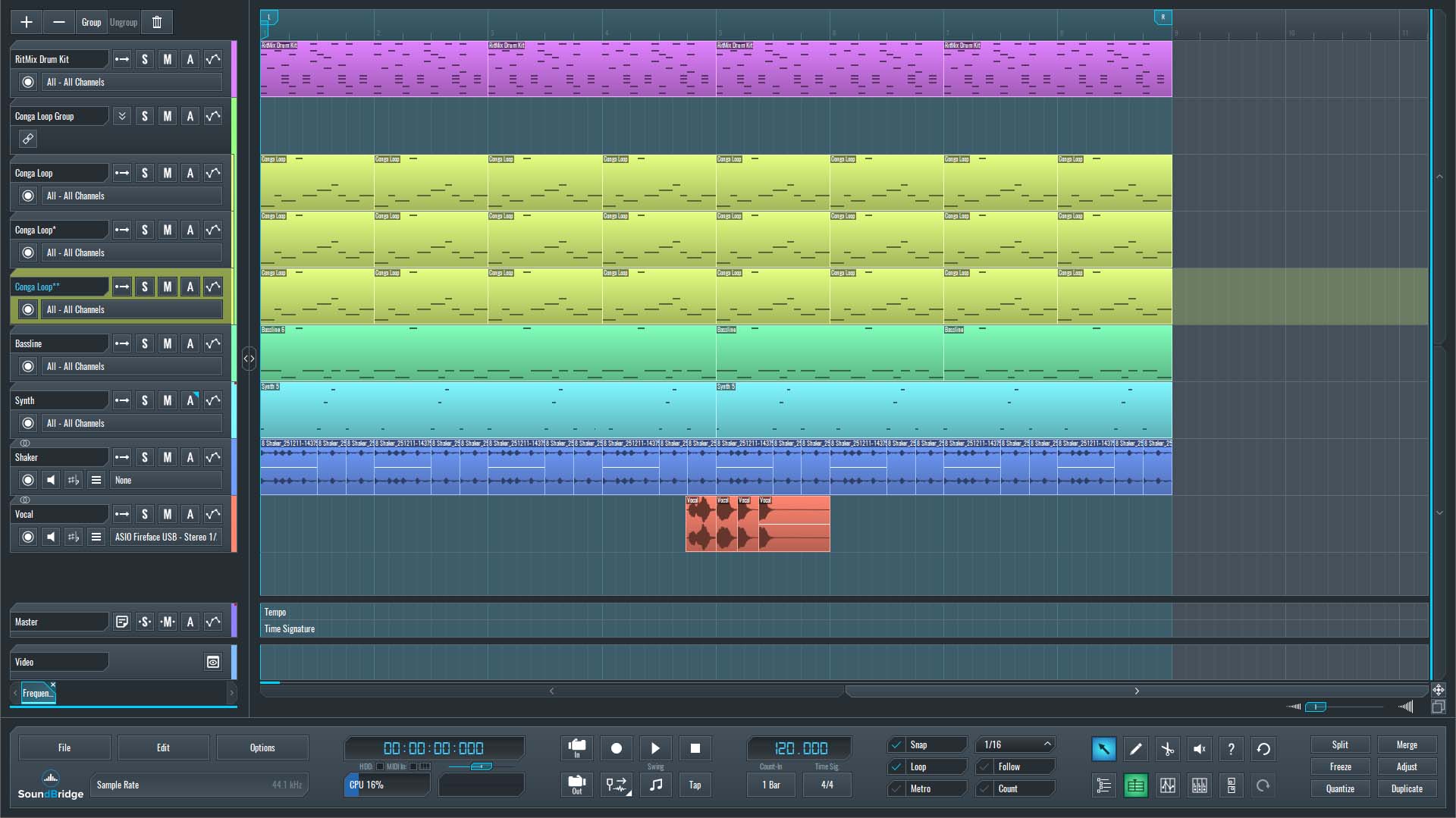
Task: Toggle monitor speaker on Vocal track
Action: tap(51, 537)
